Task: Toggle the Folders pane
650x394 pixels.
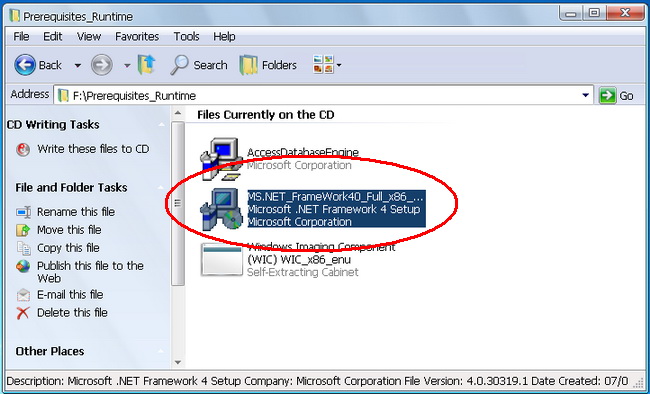Action: pyautogui.click(x=268, y=65)
